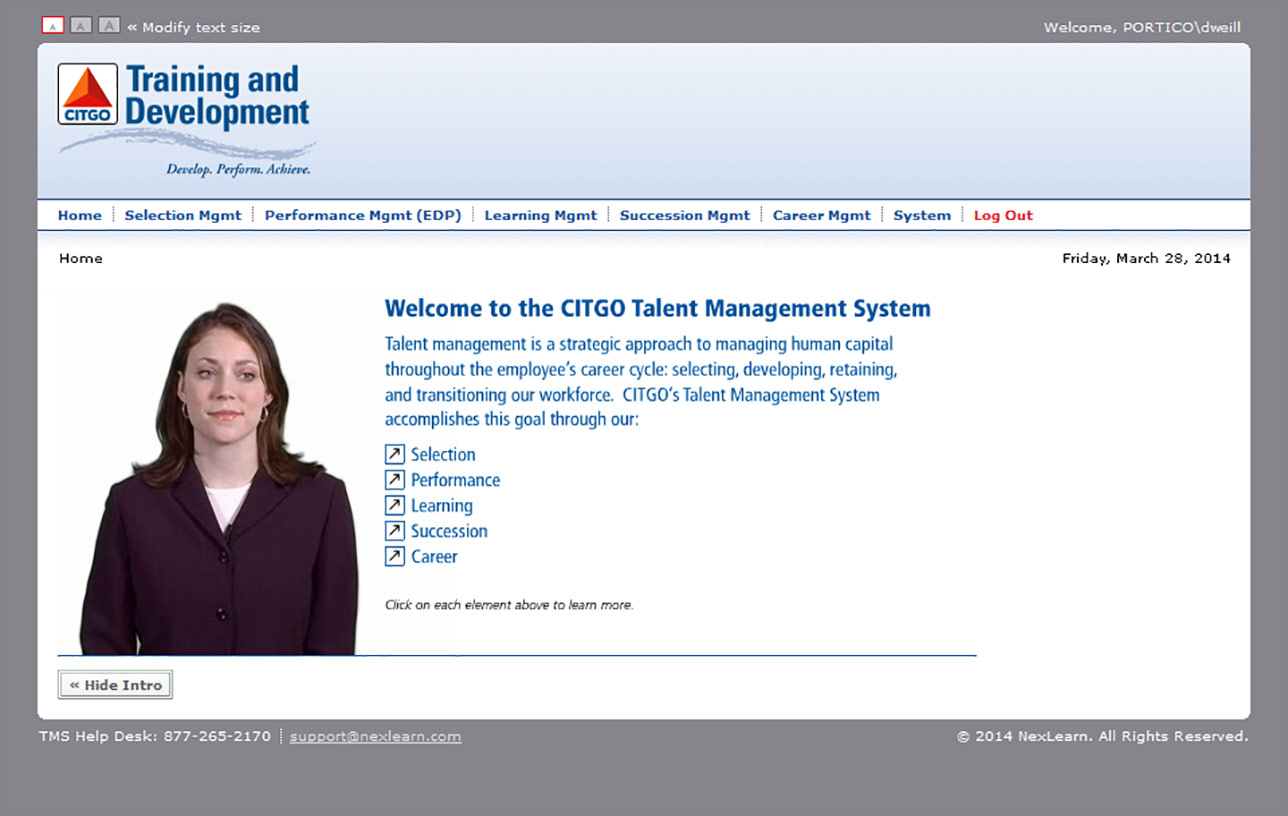The image size is (1288, 816).
Task: Click the Hide Intro button
Action: pos(115,685)
